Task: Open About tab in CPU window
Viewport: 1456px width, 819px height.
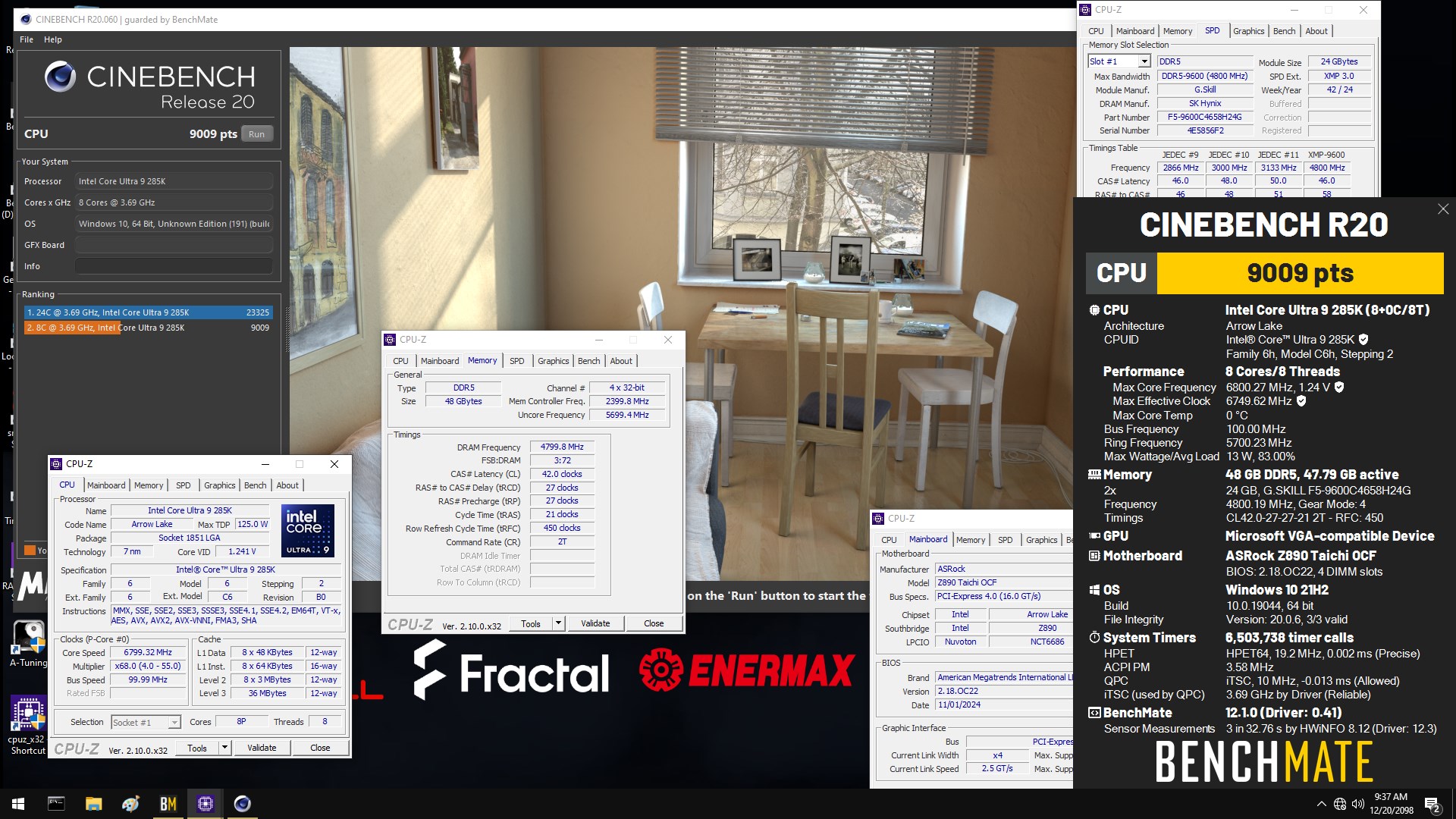Action: click(x=287, y=485)
